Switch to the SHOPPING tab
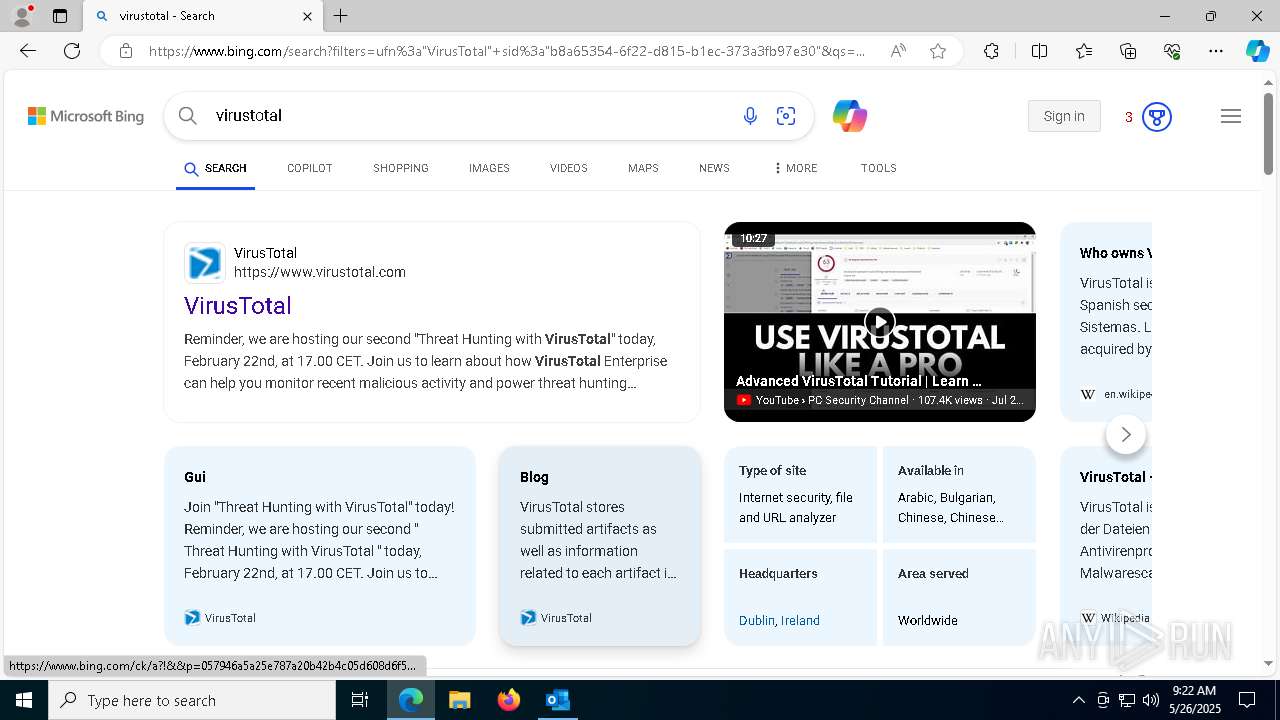 pos(401,168)
